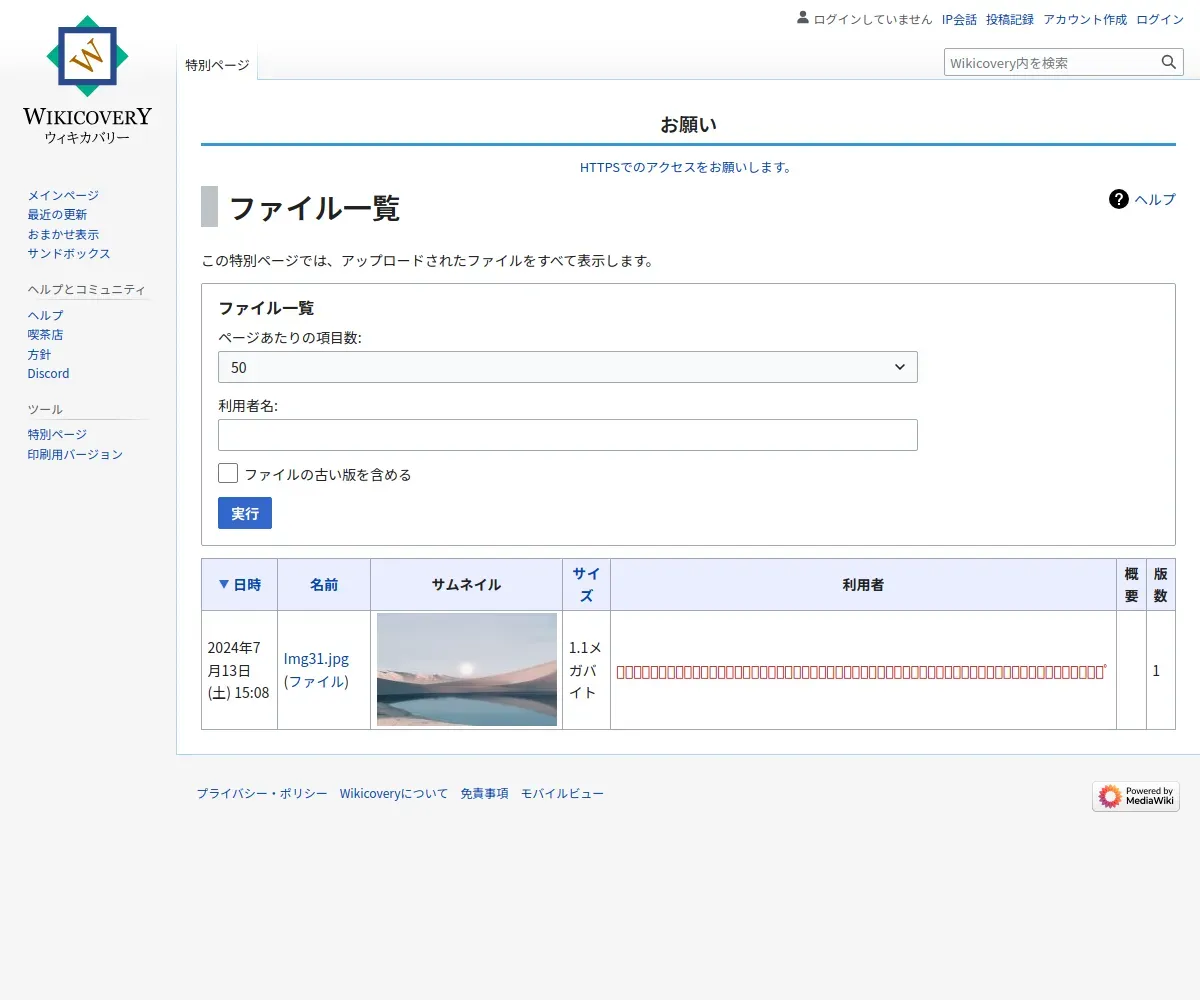Image resolution: width=1200 pixels, height=1000 pixels.
Task: Click the red uploader name link
Action: 861,671
